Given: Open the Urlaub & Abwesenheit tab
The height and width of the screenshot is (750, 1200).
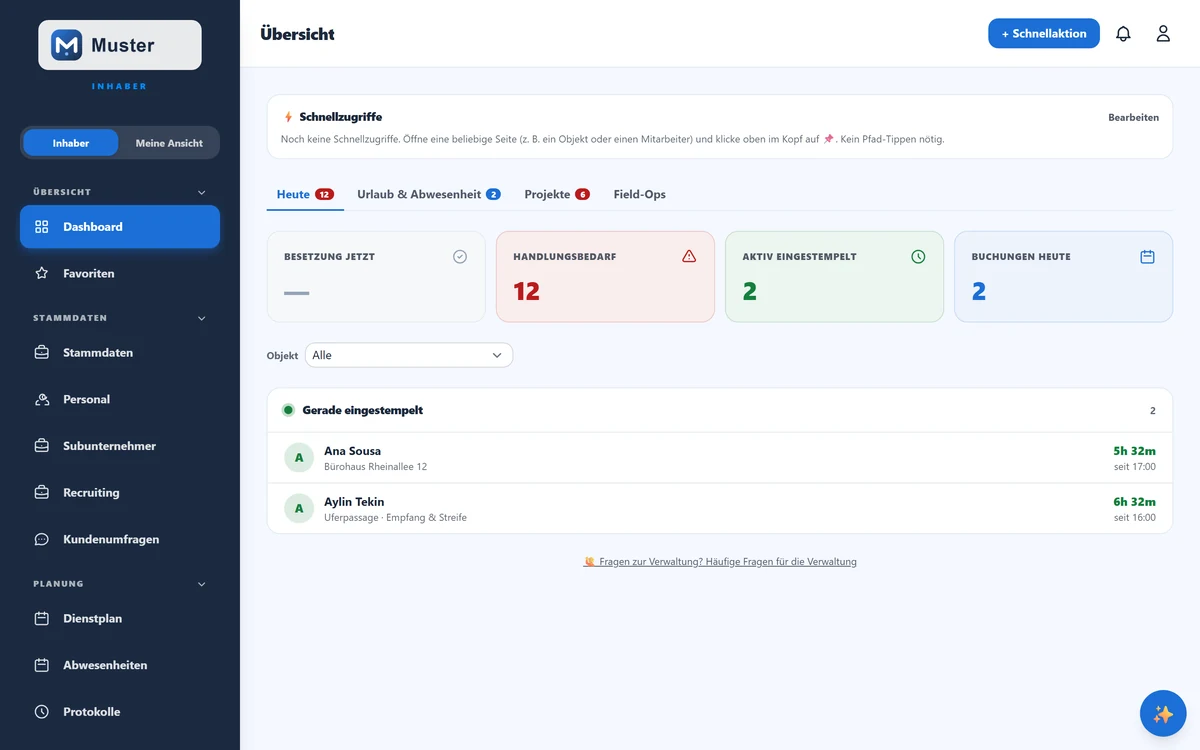Looking at the screenshot, I should 429,194.
